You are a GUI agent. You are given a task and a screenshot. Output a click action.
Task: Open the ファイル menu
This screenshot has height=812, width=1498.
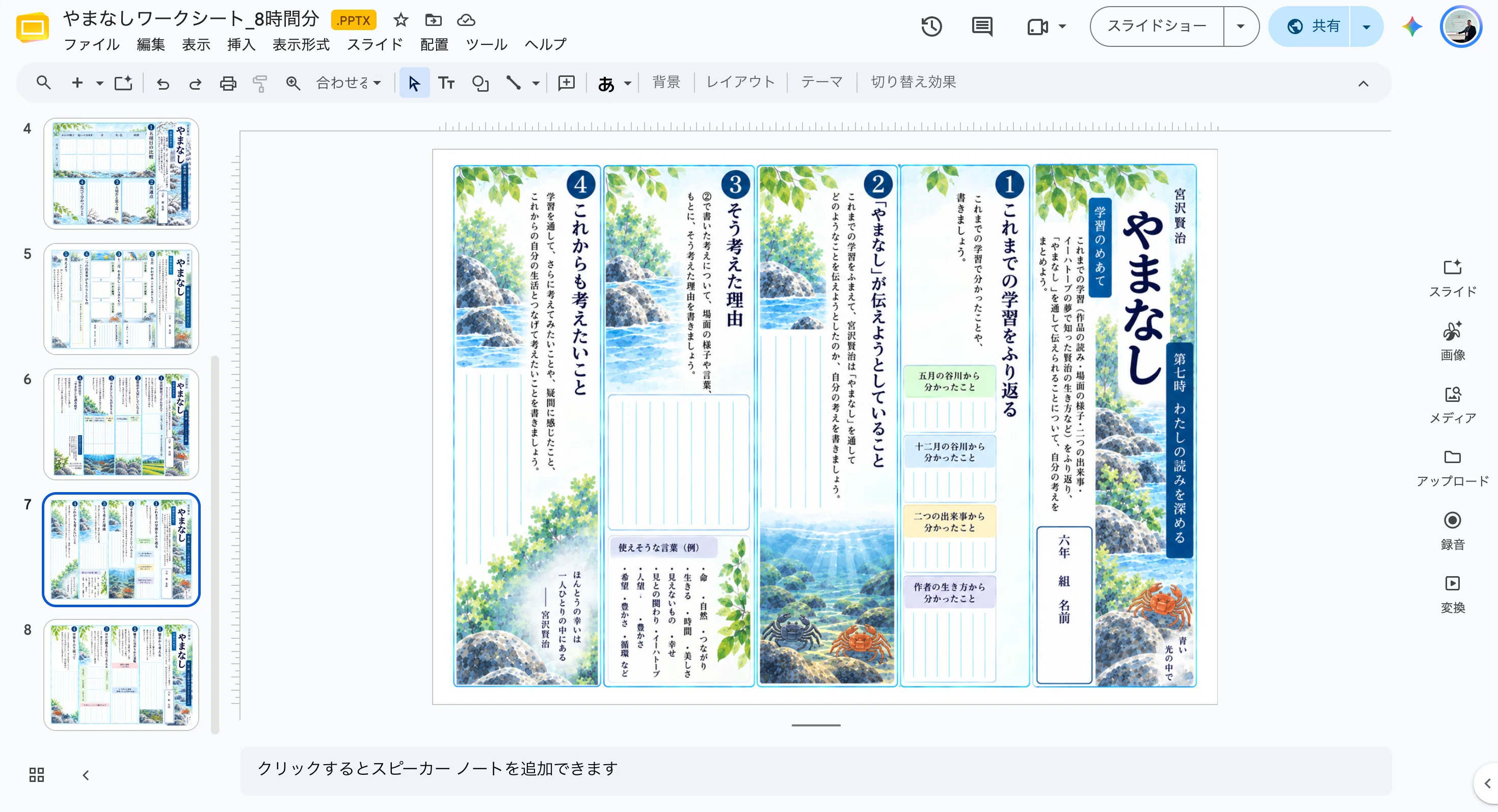[91, 44]
